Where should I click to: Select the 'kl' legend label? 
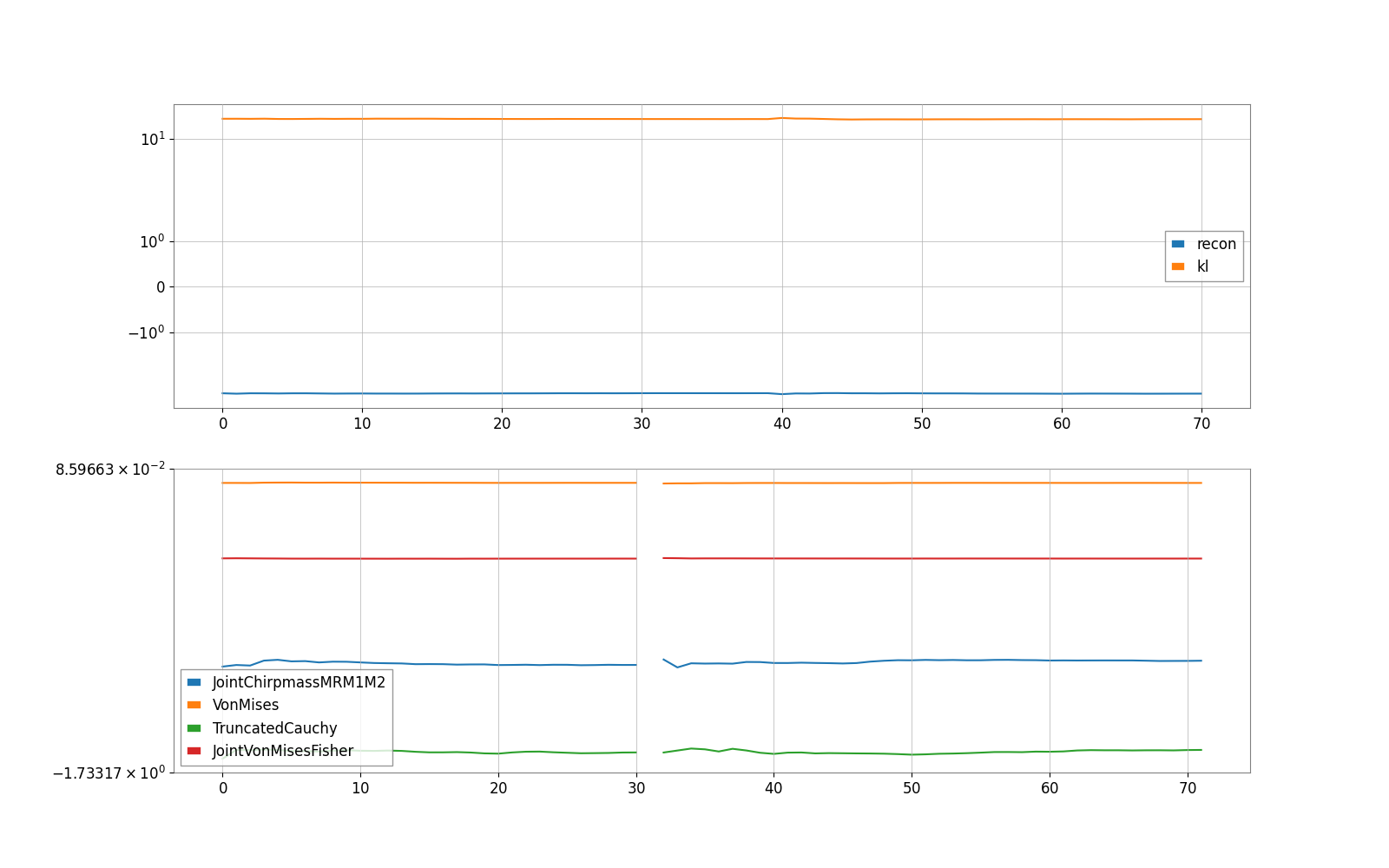pyautogui.click(x=1202, y=266)
